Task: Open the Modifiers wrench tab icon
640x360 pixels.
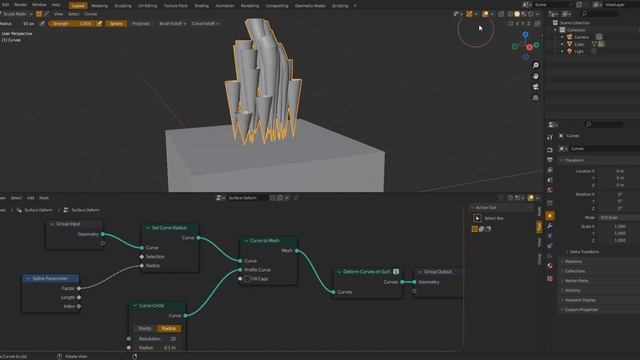Action: [550, 226]
